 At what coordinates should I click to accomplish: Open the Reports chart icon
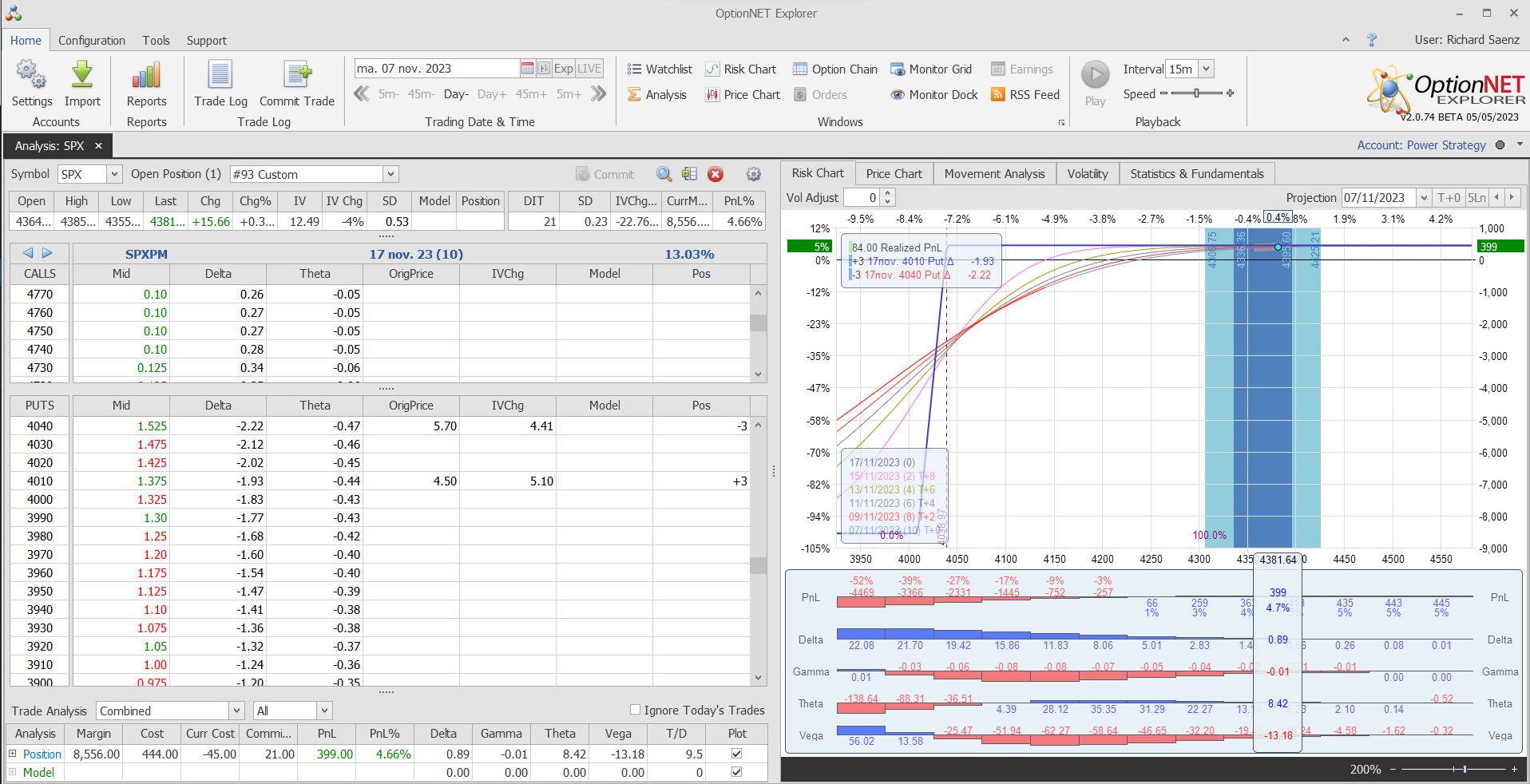click(x=146, y=76)
